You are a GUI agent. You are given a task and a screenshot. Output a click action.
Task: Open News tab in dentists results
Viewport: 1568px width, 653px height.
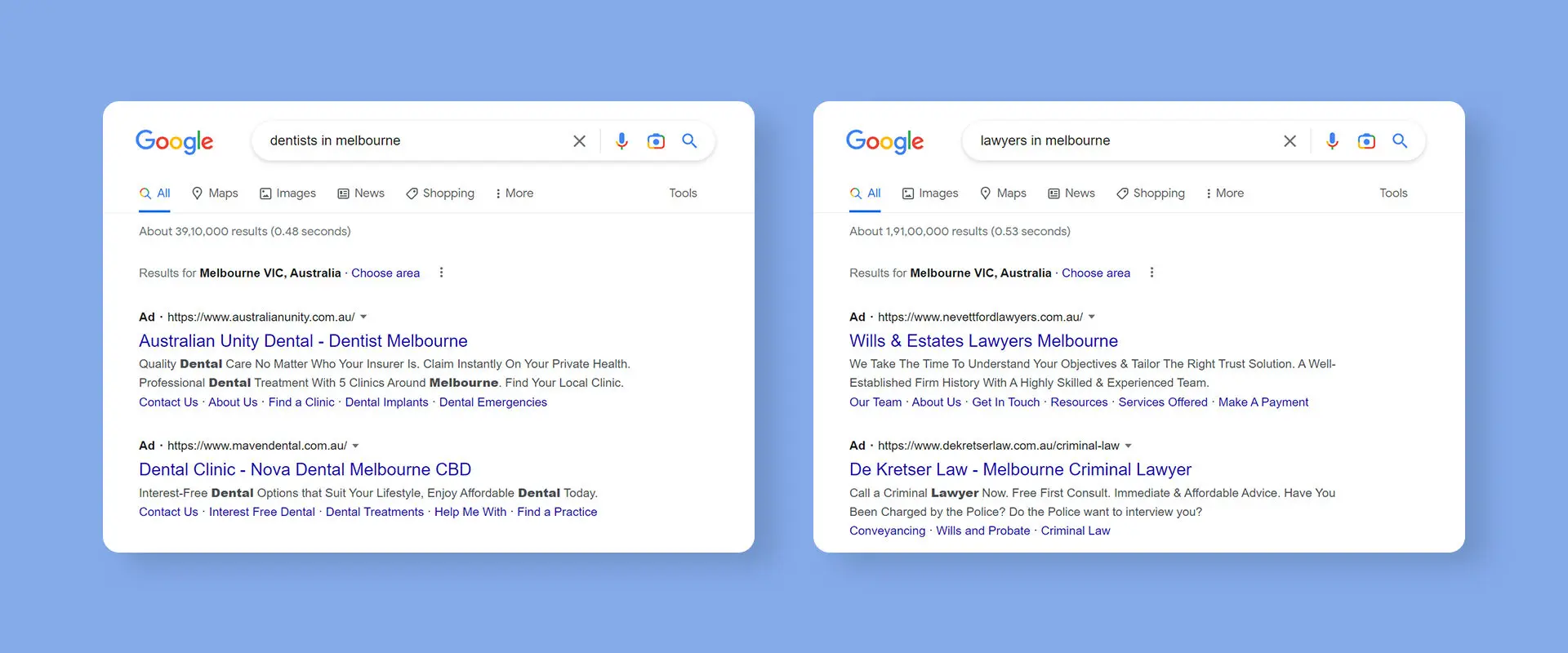361,193
